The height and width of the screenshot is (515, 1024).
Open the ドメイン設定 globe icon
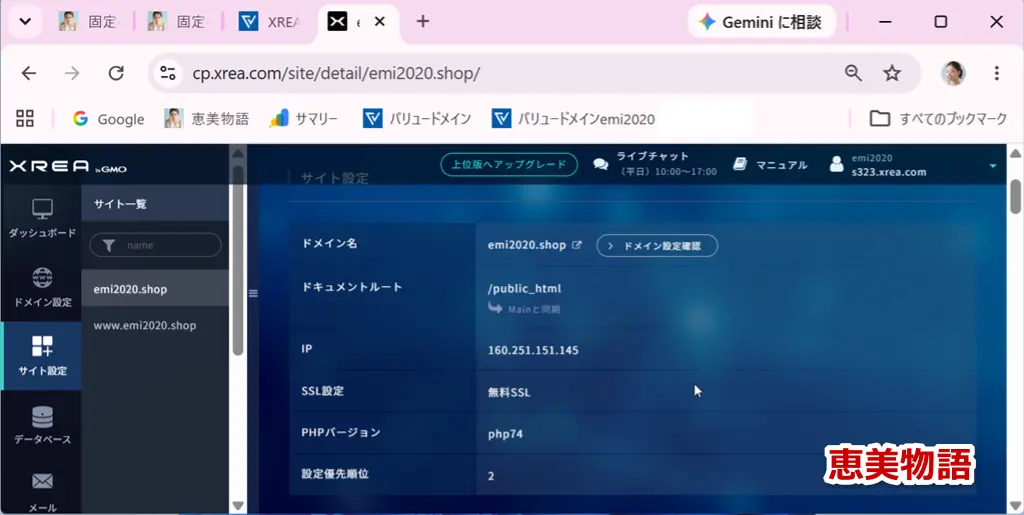tap(42, 278)
